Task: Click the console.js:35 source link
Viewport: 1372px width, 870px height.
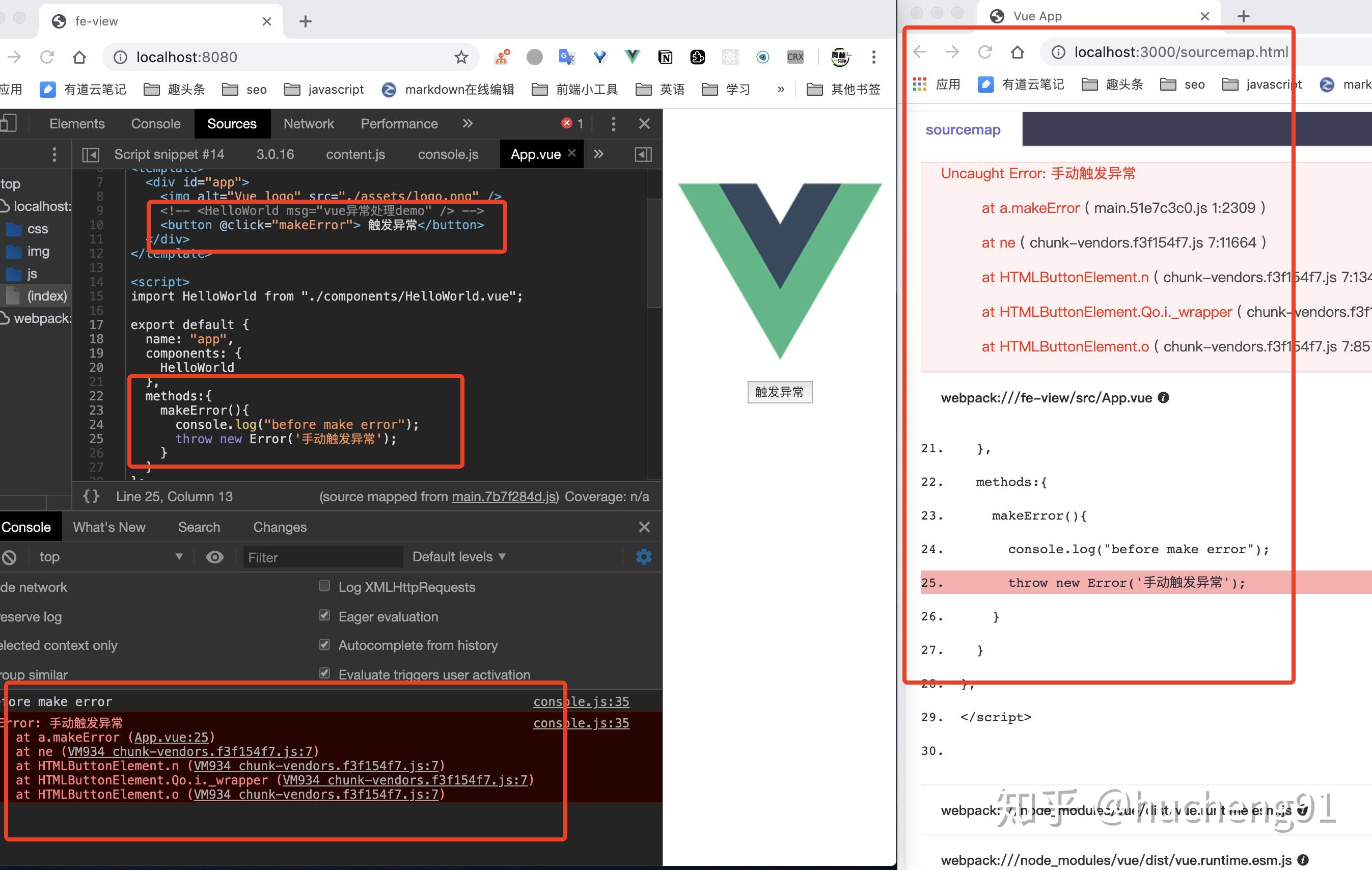Action: [x=581, y=701]
